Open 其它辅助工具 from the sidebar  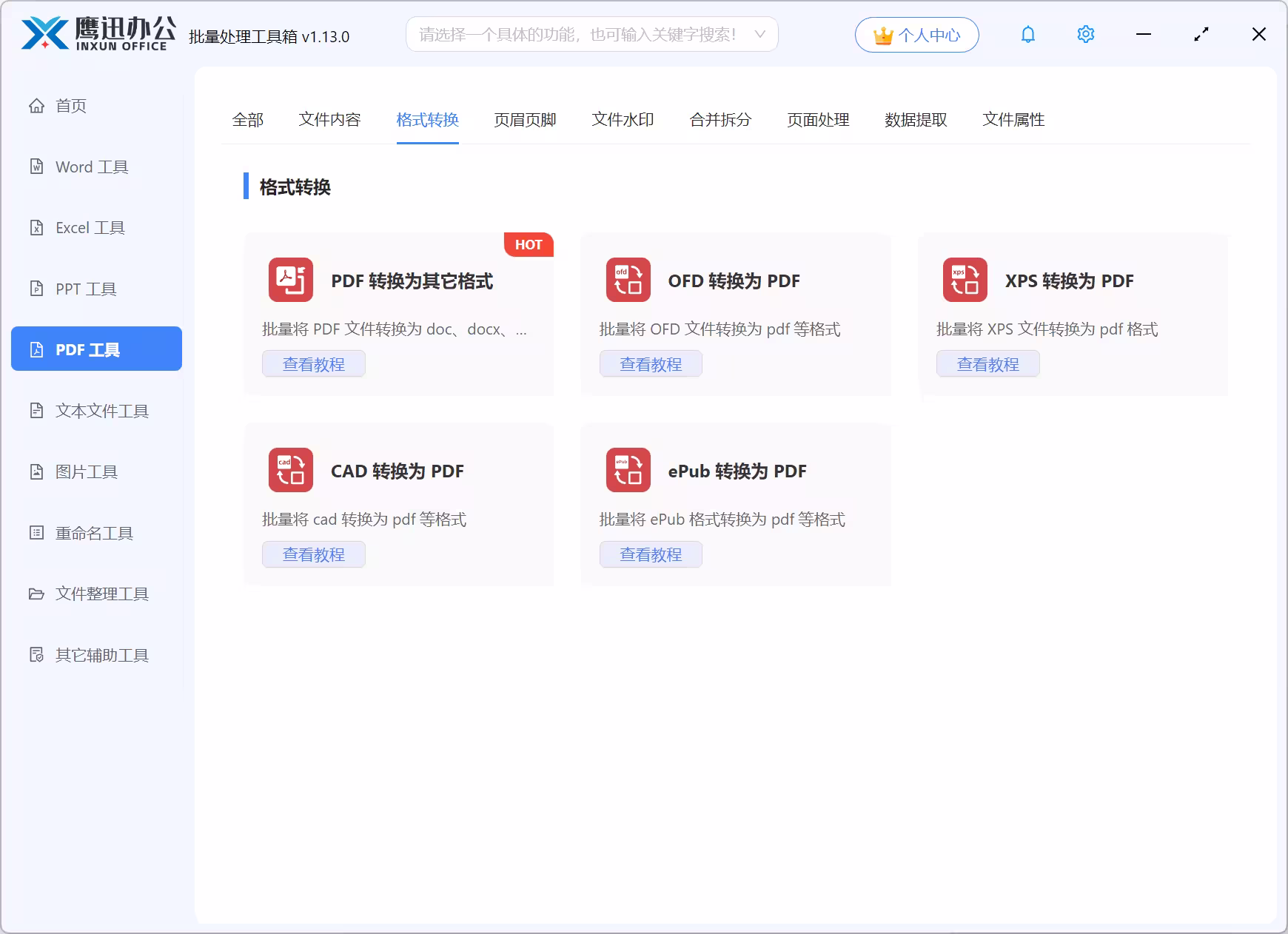pyautogui.click(x=100, y=655)
